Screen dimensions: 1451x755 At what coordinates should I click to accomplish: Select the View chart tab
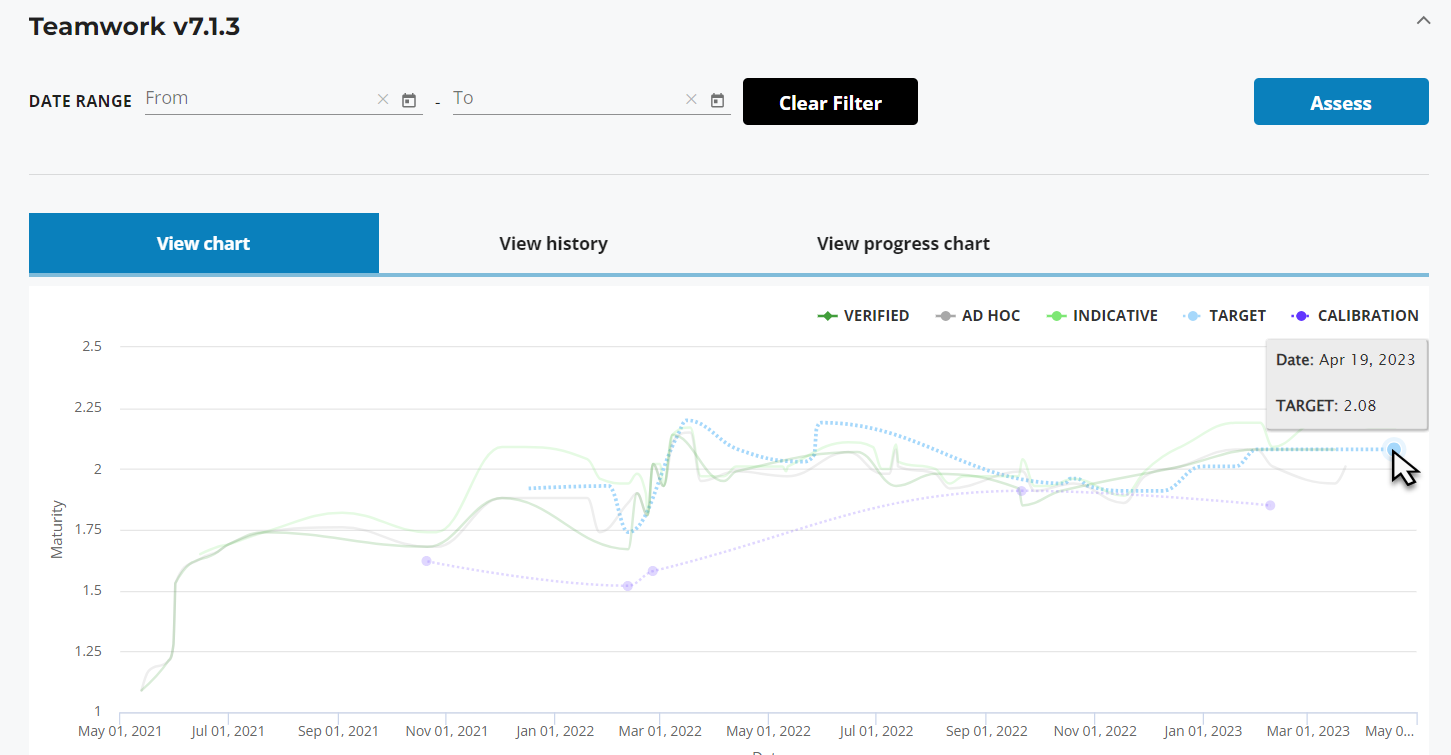204,244
